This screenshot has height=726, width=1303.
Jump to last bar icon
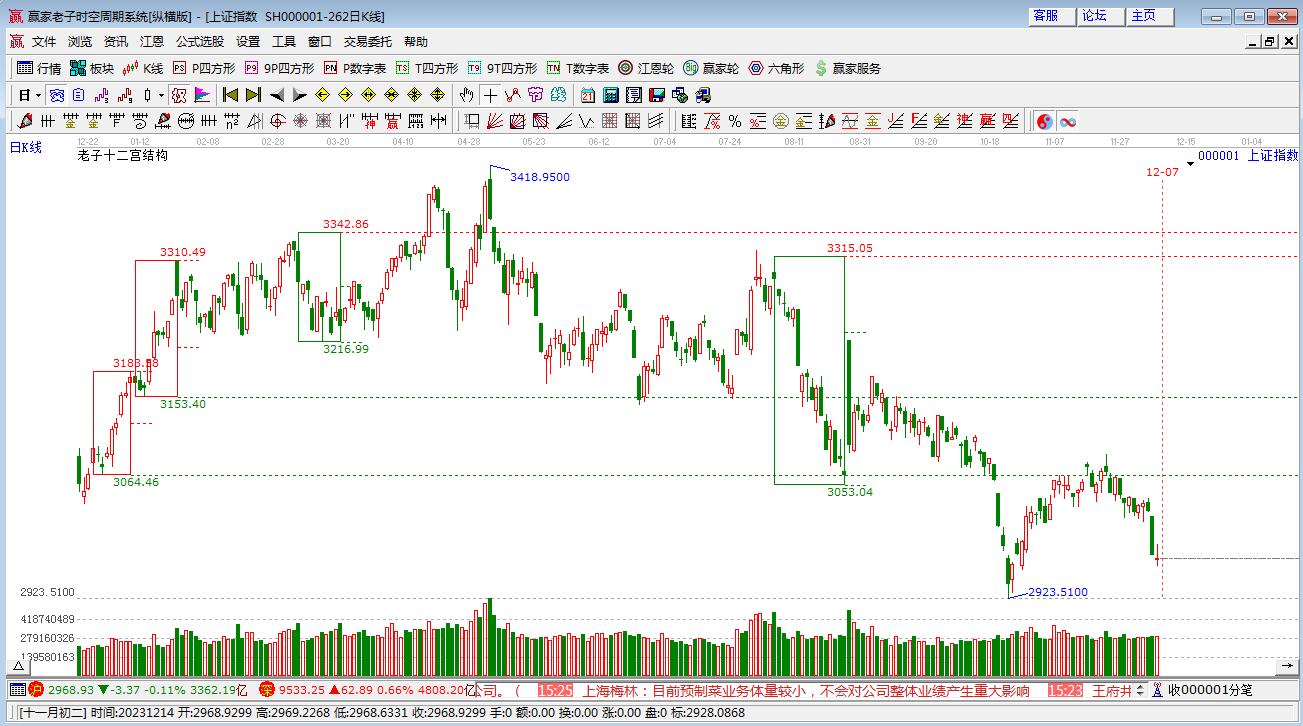point(253,95)
